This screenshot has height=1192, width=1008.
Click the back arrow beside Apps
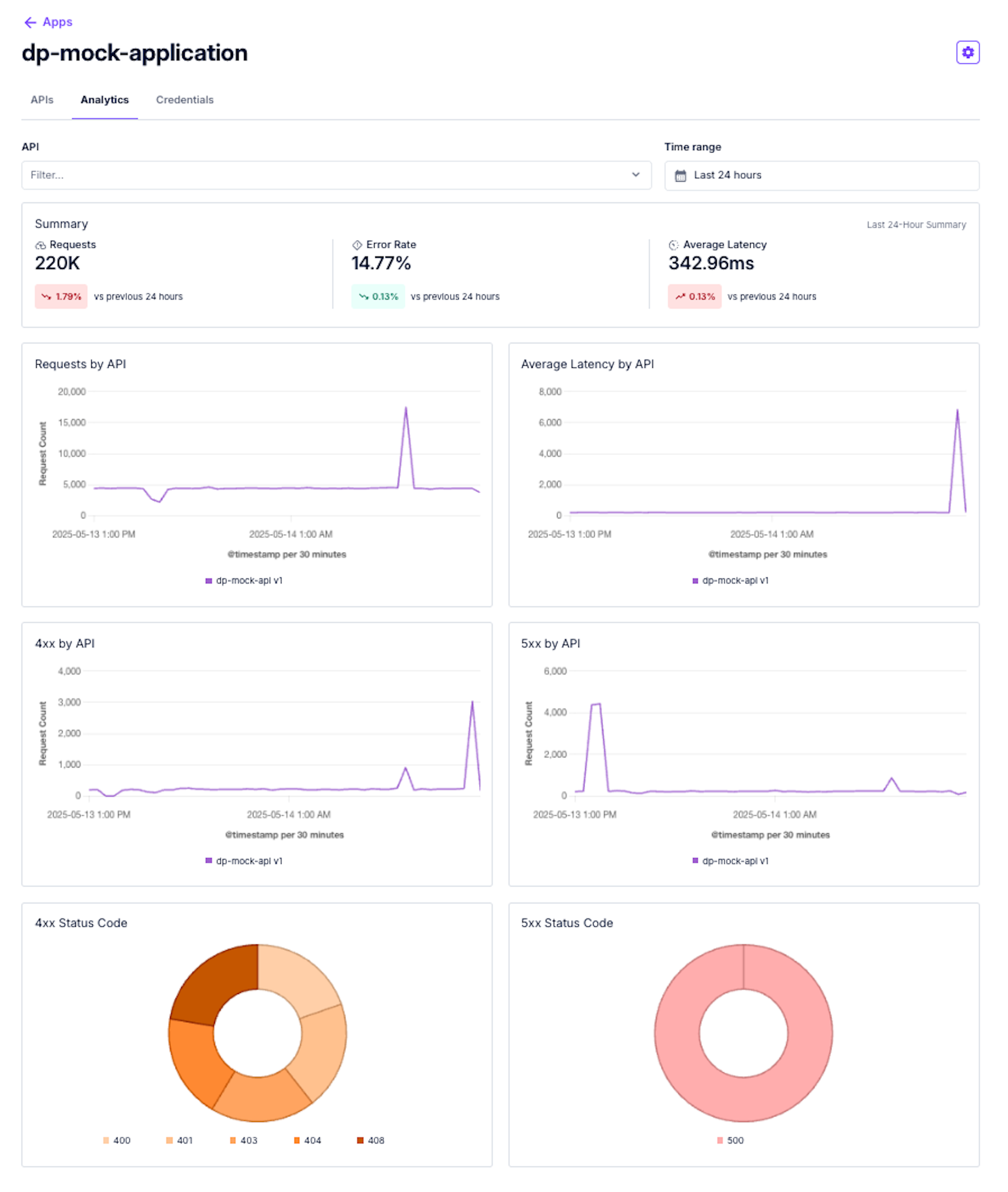click(x=30, y=22)
